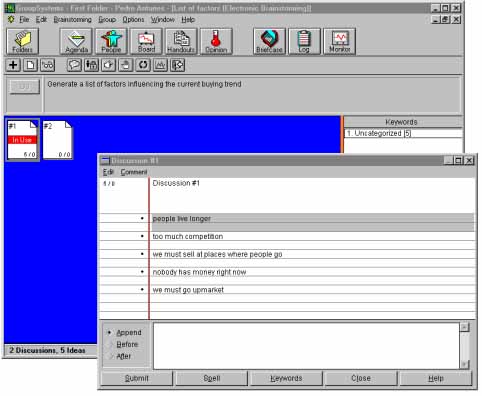This screenshot has height=396, width=482.
Task: Click the hand-on-sheet toolbar icon
Action: click(126, 65)
